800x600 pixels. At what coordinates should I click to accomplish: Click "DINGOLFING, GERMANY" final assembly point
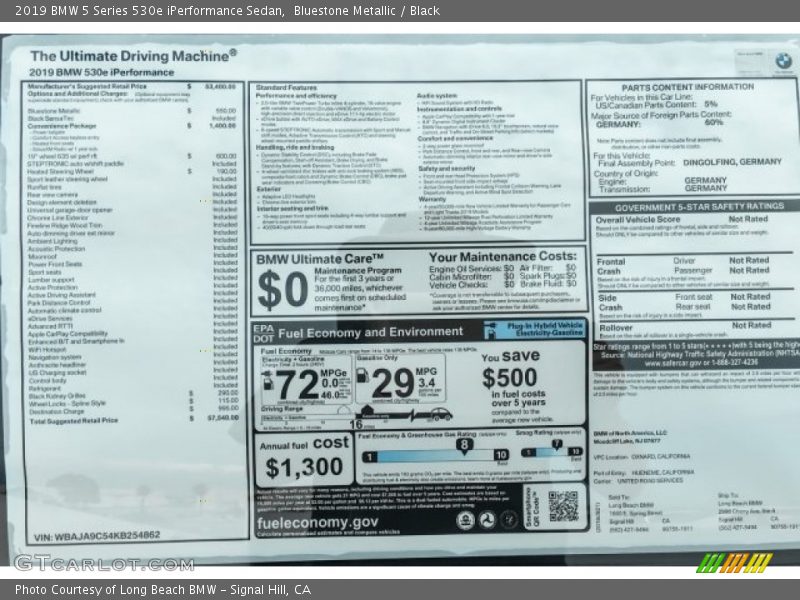732,162
